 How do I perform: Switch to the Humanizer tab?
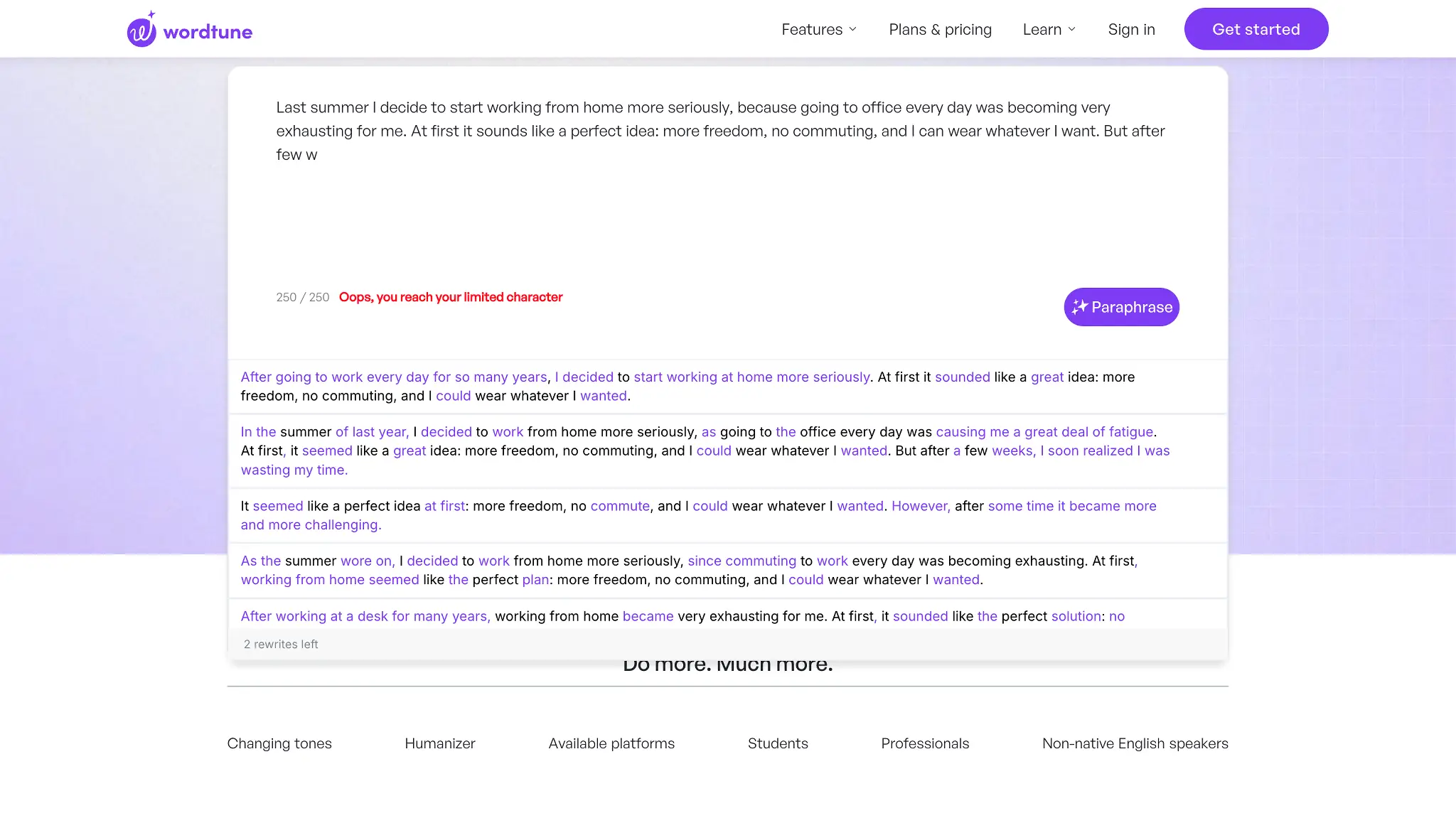pyautogui.click(x=440, y=743)
